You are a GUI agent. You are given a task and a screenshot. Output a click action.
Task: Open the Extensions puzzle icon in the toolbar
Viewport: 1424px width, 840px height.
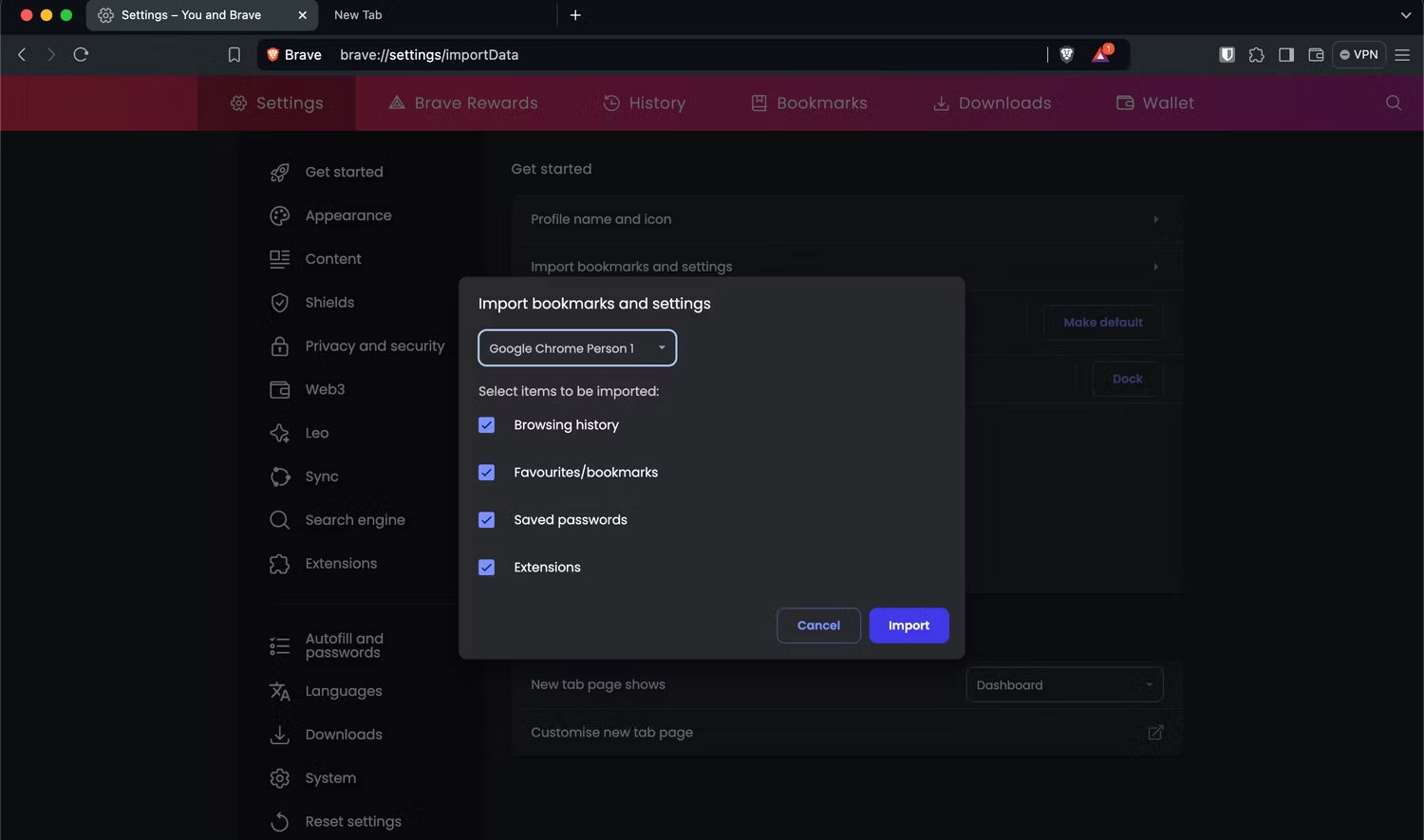click(1257, 55)
